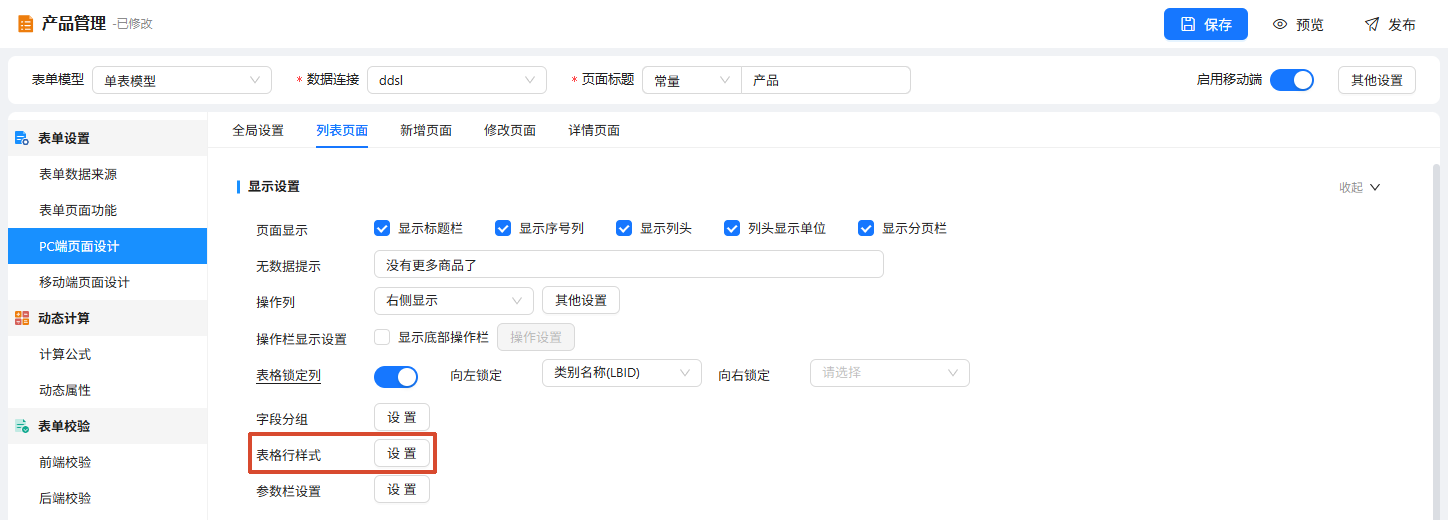1448x520 pixels.
Task: Toggle 表格锁定列 switch
Action: tap(396, 376)
